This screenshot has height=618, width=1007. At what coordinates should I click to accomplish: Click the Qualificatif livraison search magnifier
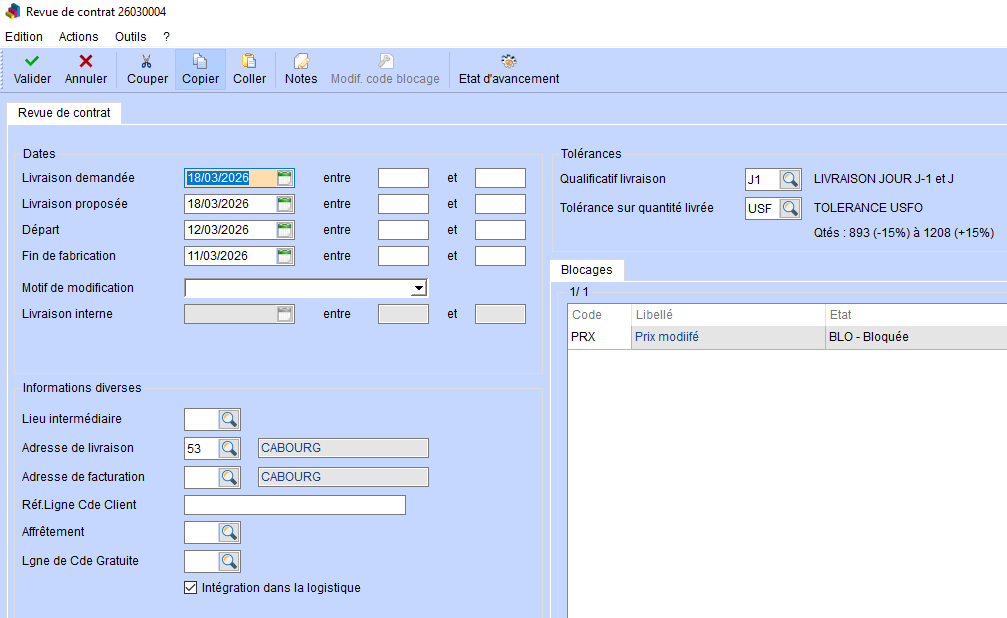point(790,180)
